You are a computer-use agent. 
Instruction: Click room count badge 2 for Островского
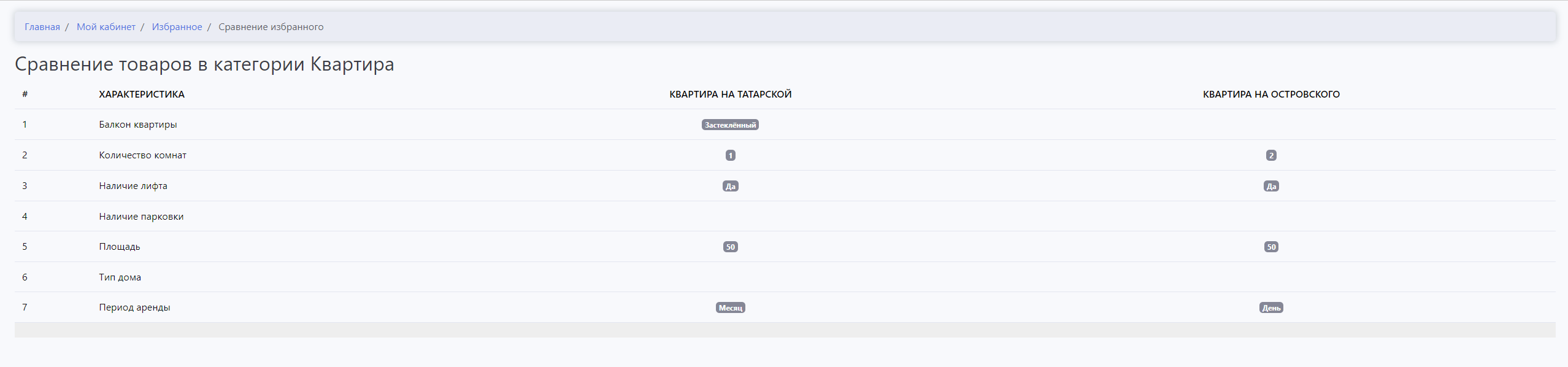(x=1271, y=156)
